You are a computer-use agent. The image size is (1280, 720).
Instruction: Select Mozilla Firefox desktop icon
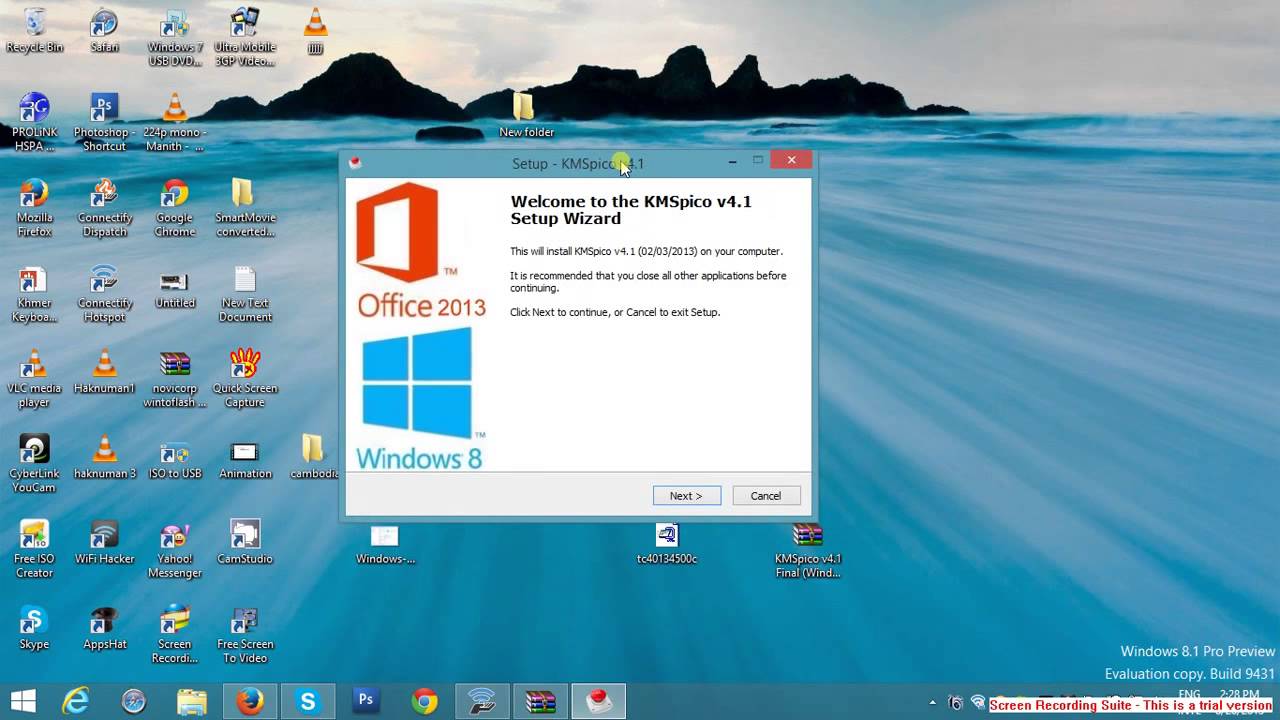tap(34, 208)
